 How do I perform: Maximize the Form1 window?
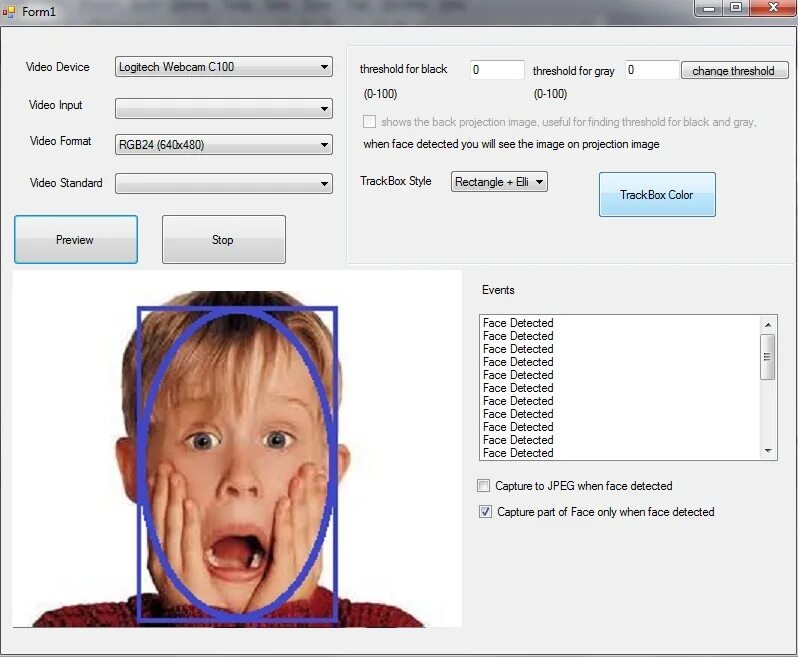tap(736, 8)
